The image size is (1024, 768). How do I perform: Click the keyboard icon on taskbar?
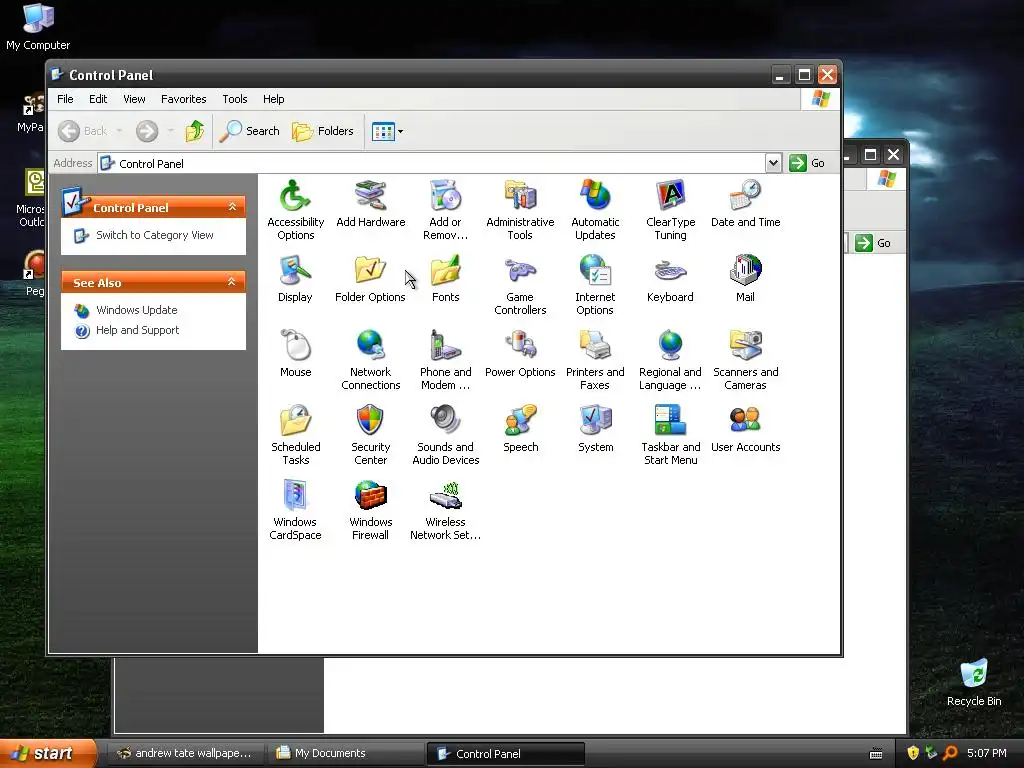pyautogui.click(x=876, y=754)
